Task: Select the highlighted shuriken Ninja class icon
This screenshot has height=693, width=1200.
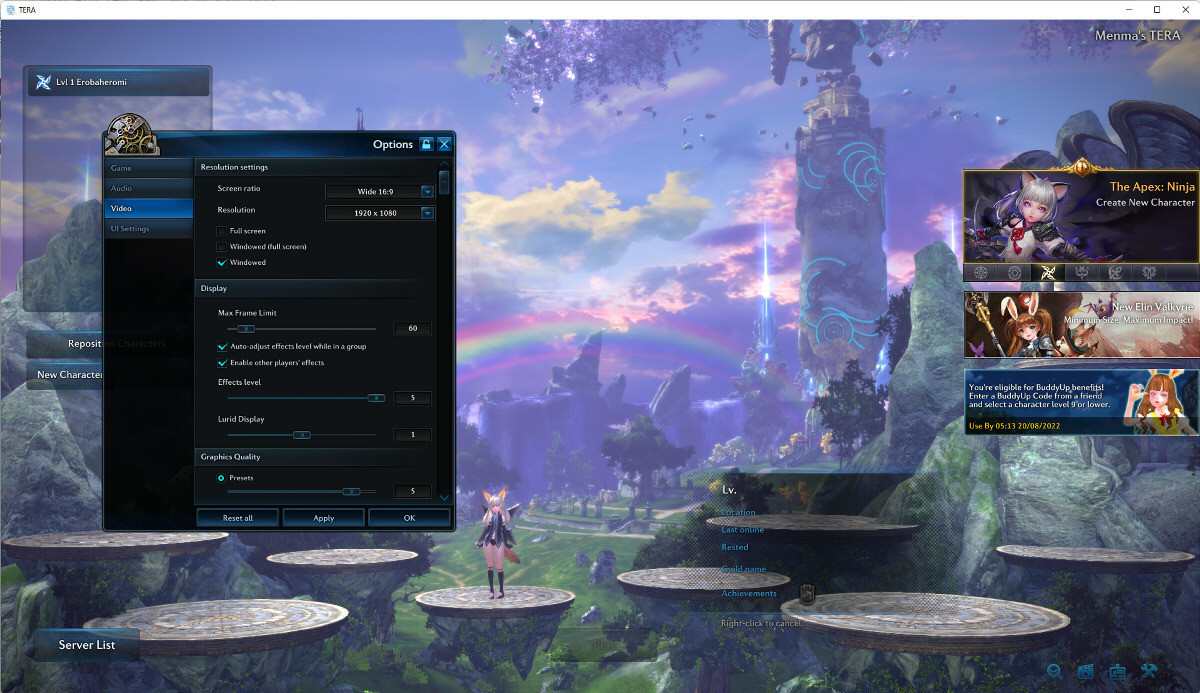Action: point(1048,272)
